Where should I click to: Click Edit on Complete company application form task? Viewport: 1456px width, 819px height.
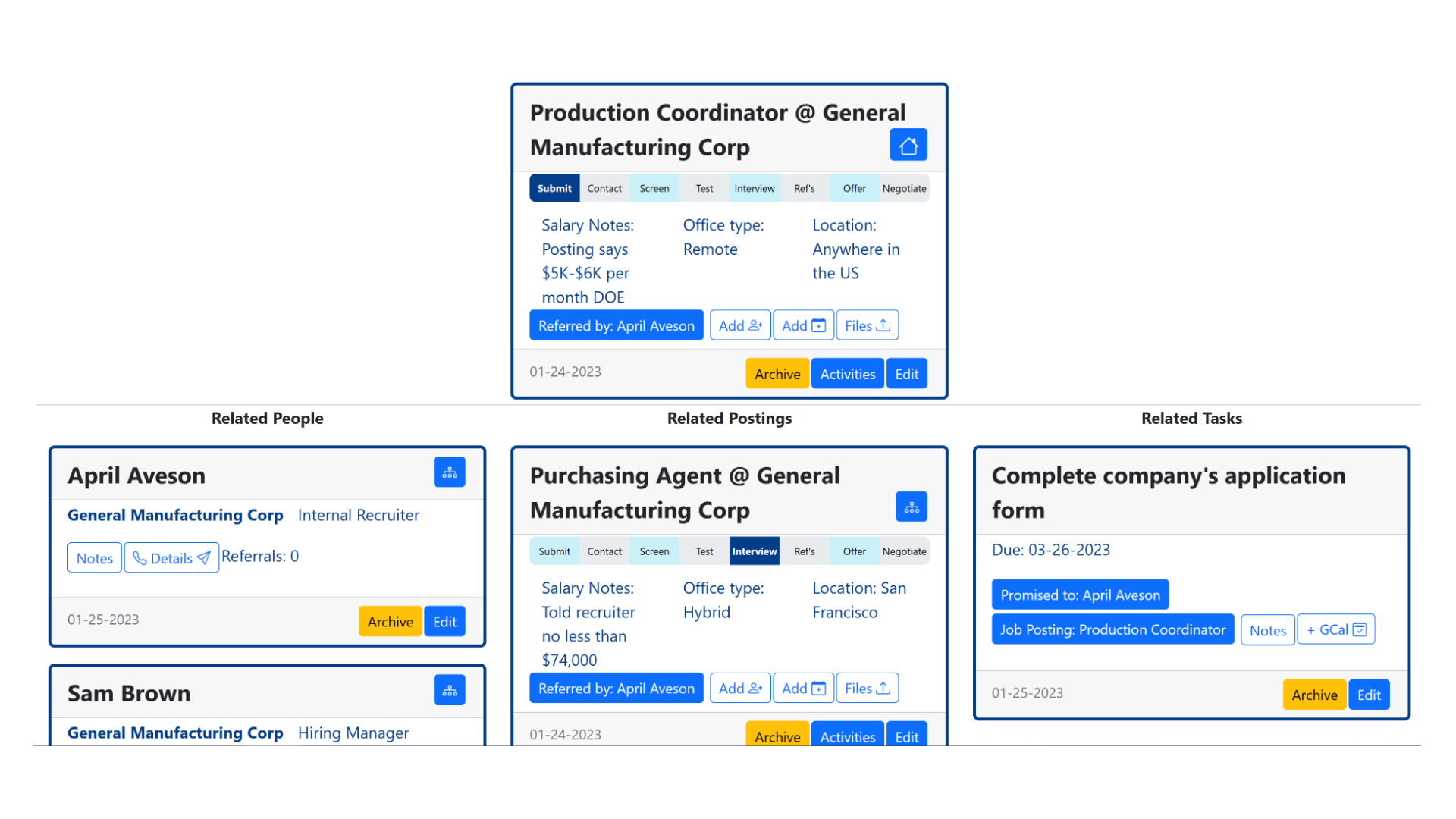click(1368, 694)
